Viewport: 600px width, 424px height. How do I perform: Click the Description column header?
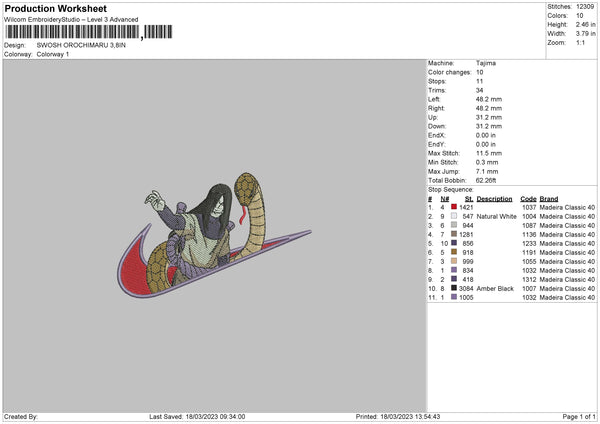494,199
